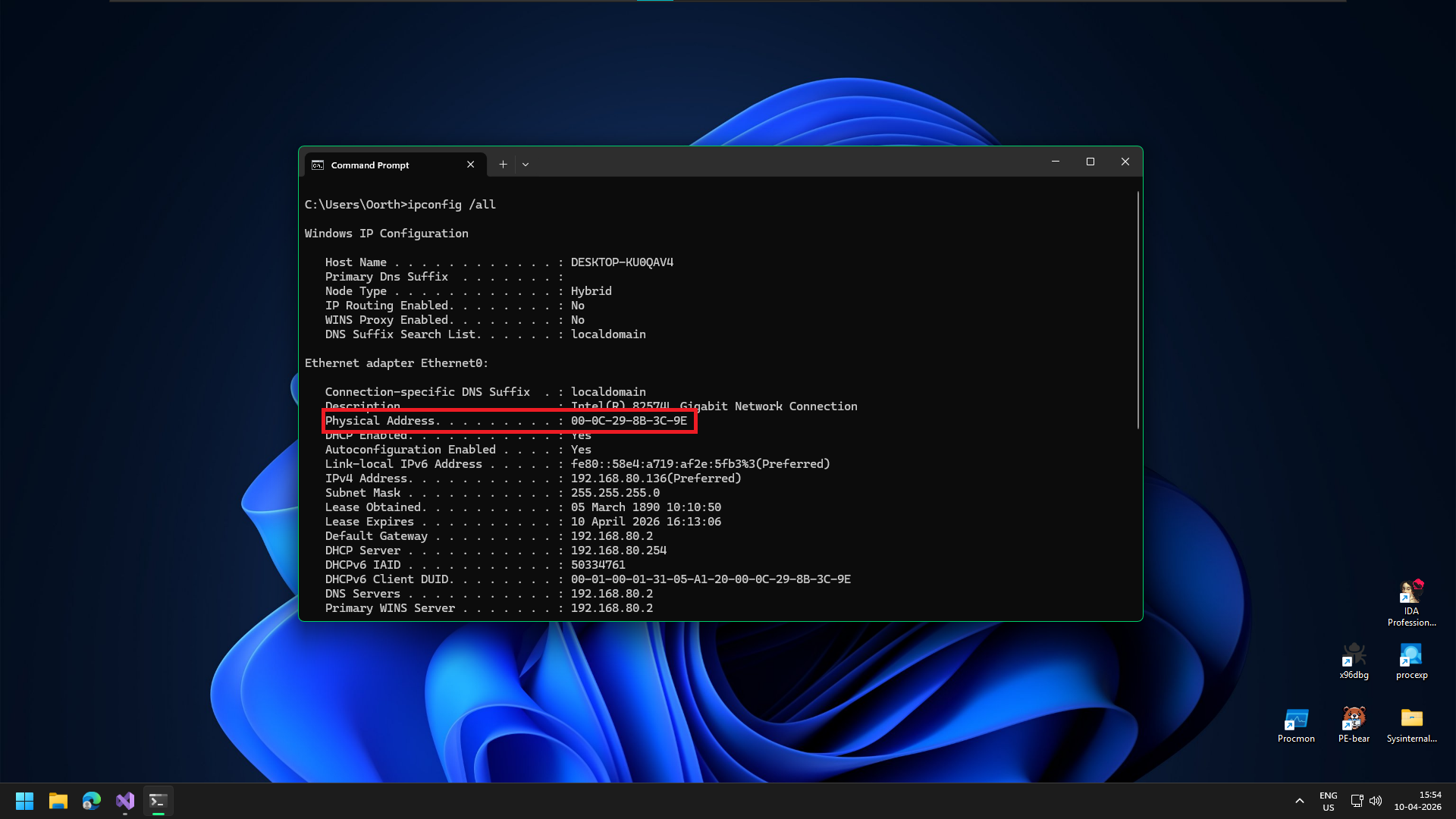Open a new terminal tab with plus button
This screenshot has width=1456, height=819.
pos(503,165)
